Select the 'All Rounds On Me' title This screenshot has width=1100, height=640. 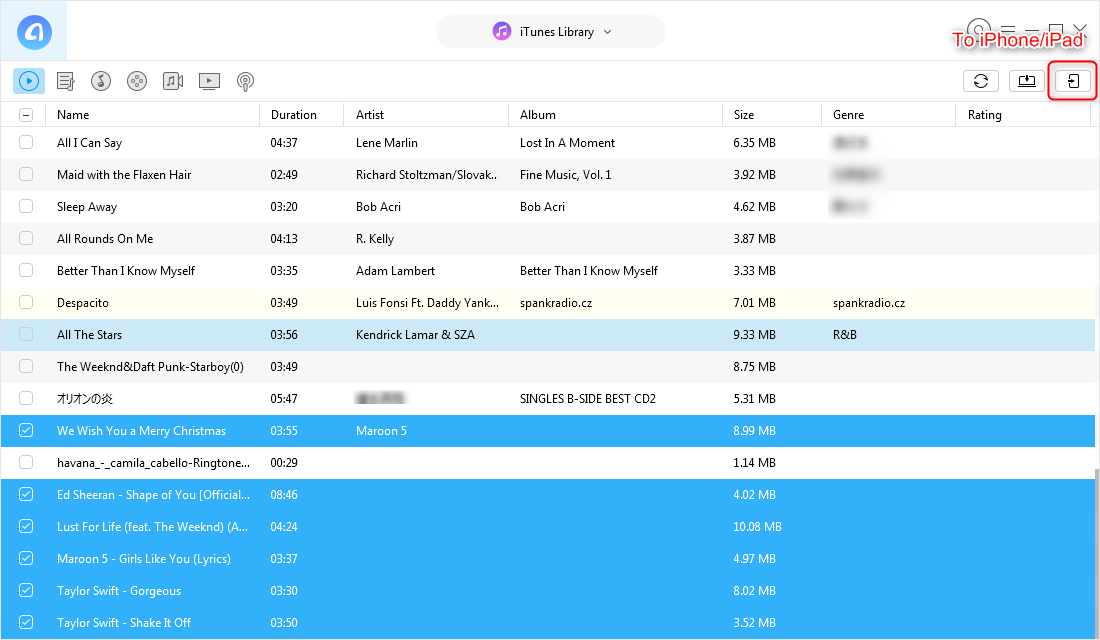pyautogui.click(x=105, y=239)
